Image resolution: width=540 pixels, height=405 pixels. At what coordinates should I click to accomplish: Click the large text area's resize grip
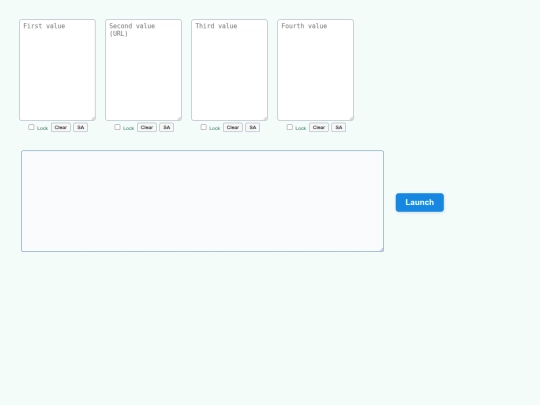tap(381, 249)
